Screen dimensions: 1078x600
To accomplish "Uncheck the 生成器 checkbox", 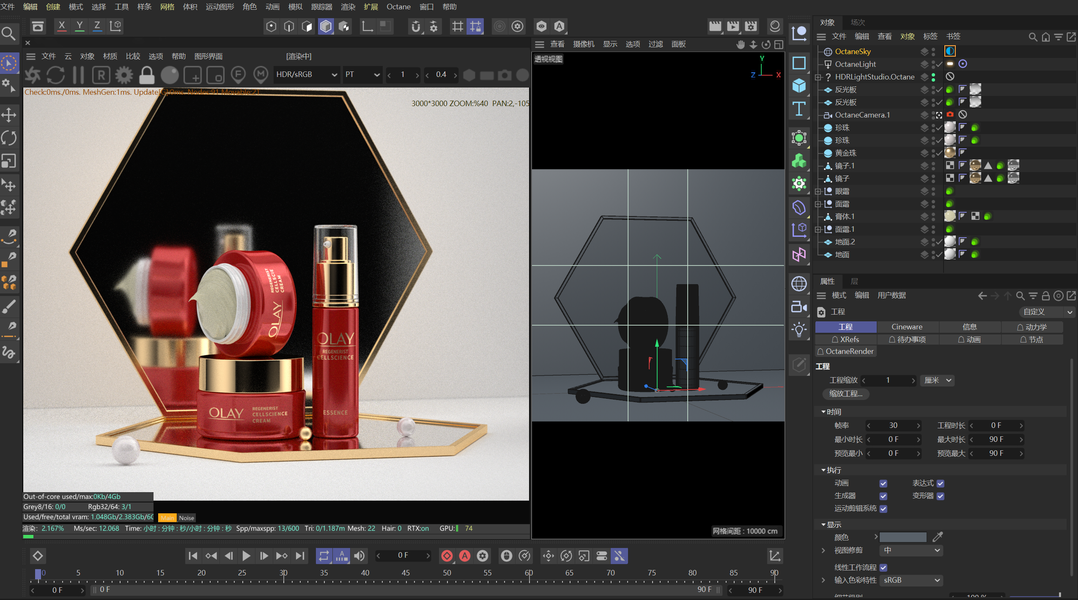I will 883,496.
